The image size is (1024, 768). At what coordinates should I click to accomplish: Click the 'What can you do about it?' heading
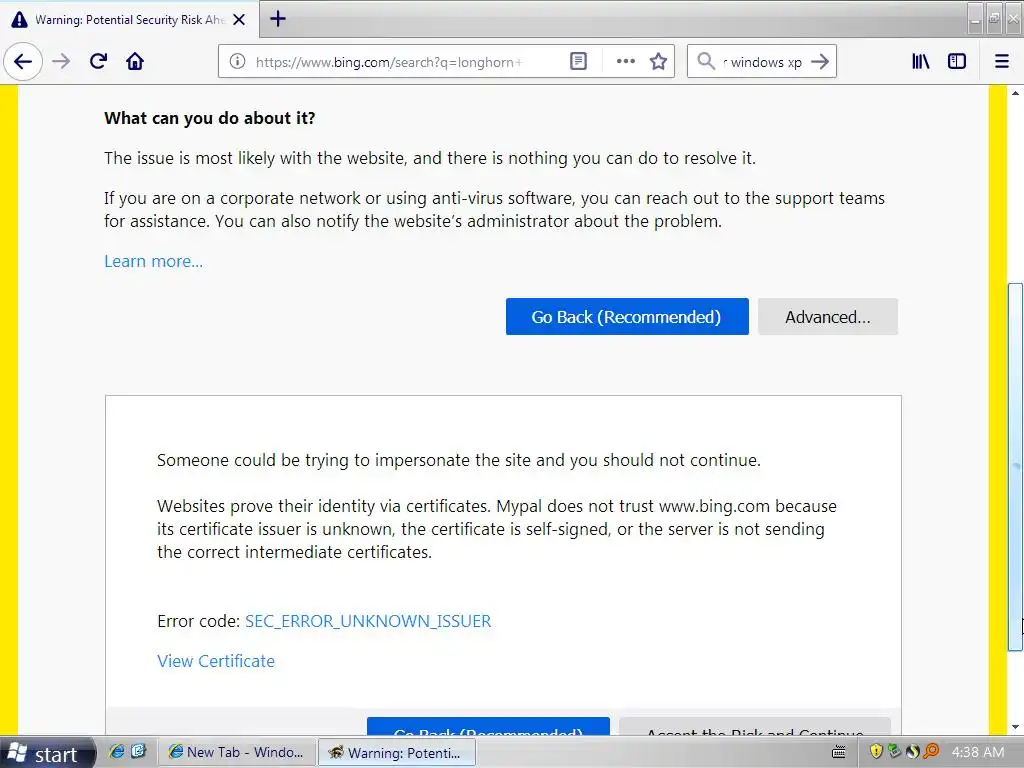click(210, 118)
